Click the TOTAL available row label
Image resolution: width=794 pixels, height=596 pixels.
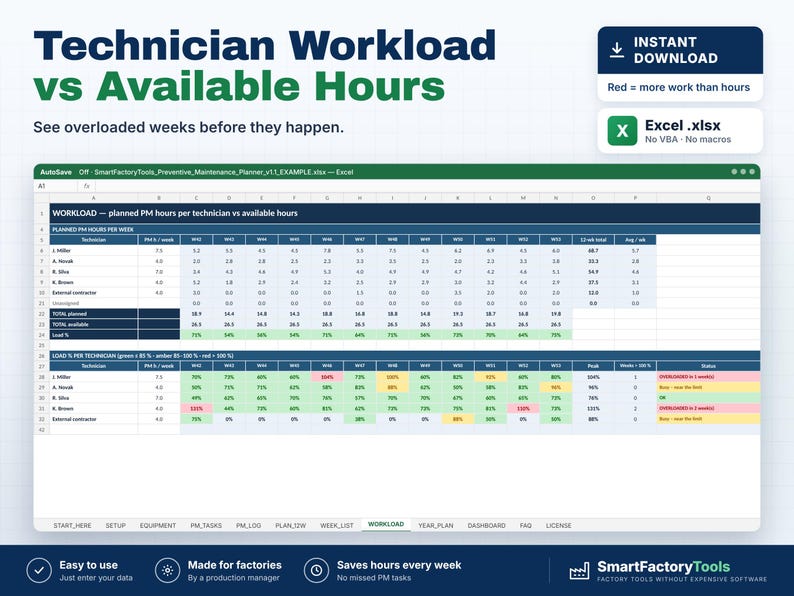click(x=94, y=325)
